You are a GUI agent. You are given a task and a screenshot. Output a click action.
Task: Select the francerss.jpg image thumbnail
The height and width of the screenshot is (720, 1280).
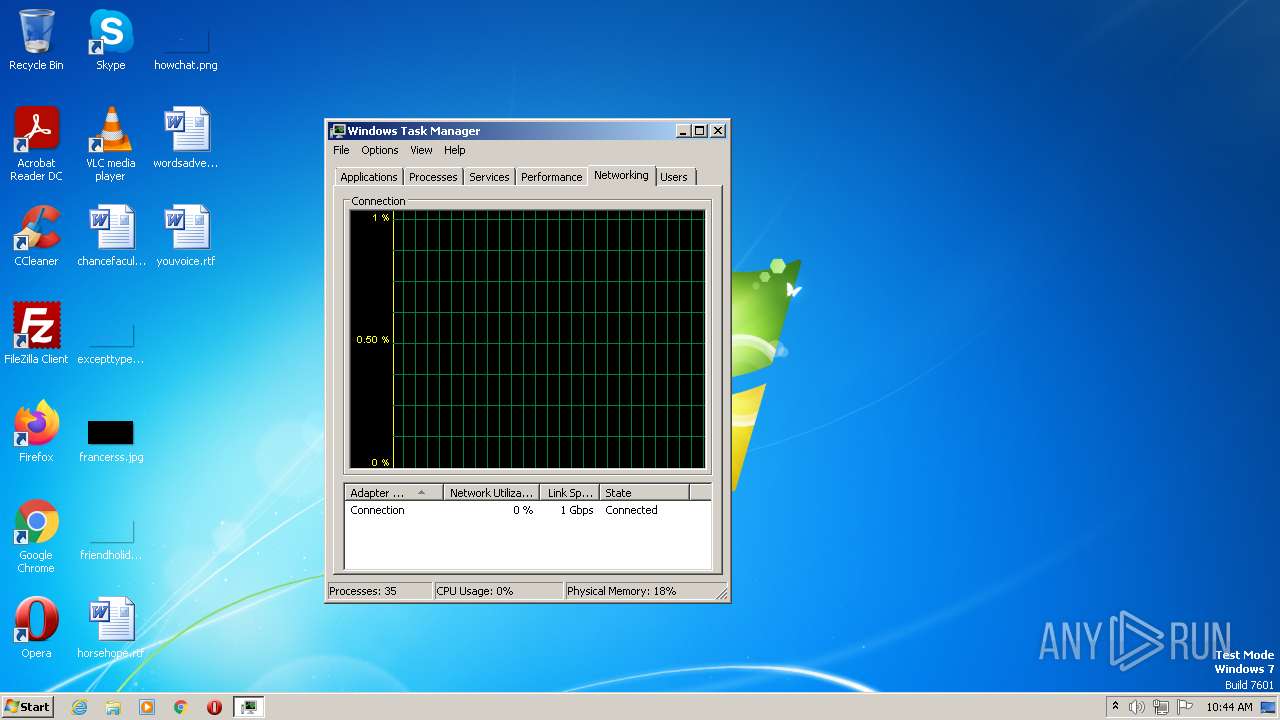[x=111, y=440]
